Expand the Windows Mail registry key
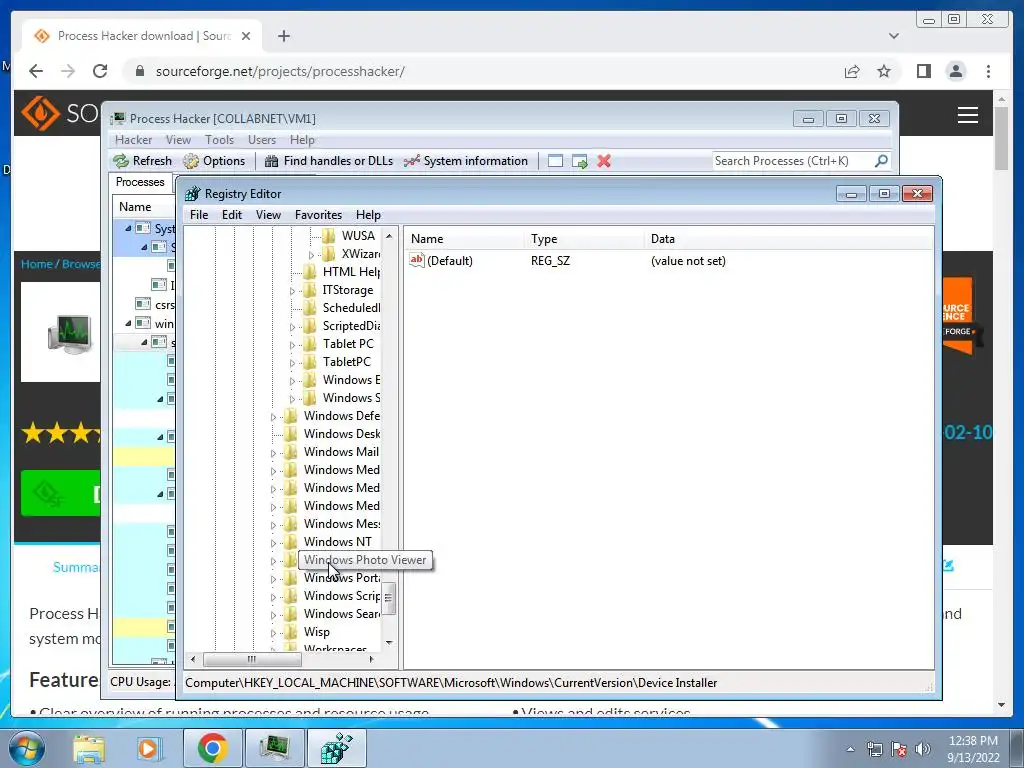 [273, 453]
